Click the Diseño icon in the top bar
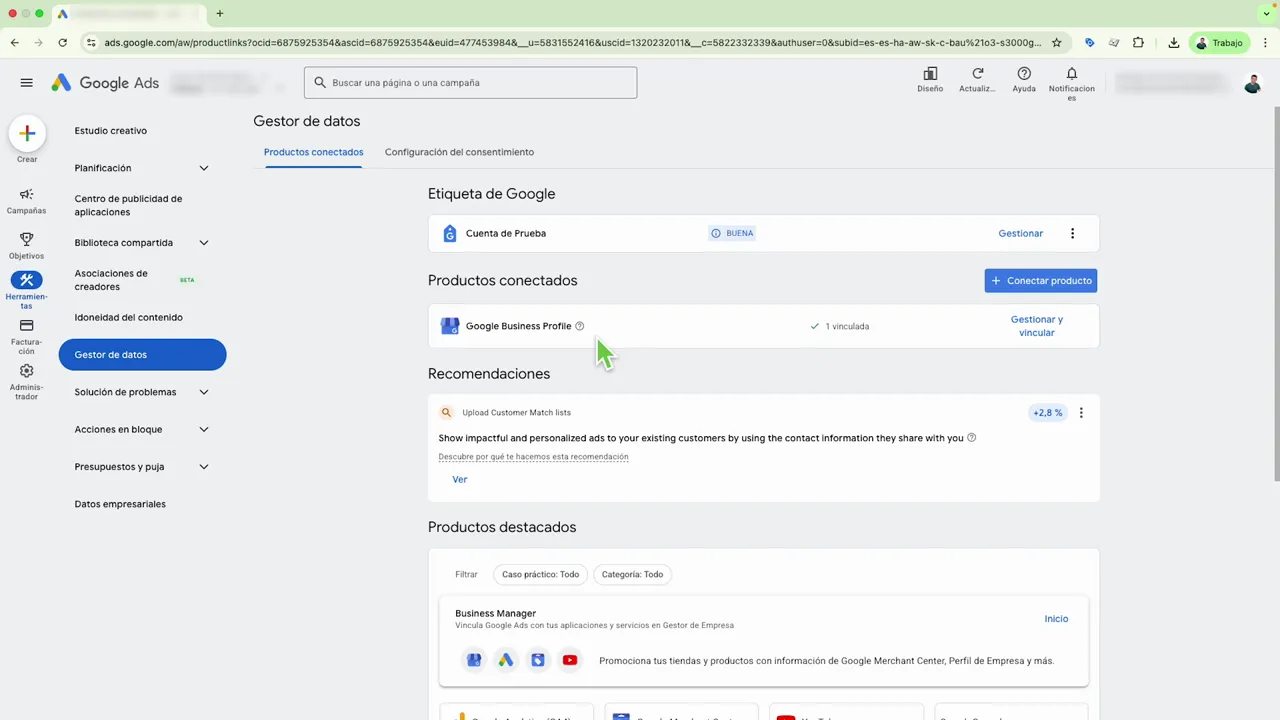 (930, 72)
